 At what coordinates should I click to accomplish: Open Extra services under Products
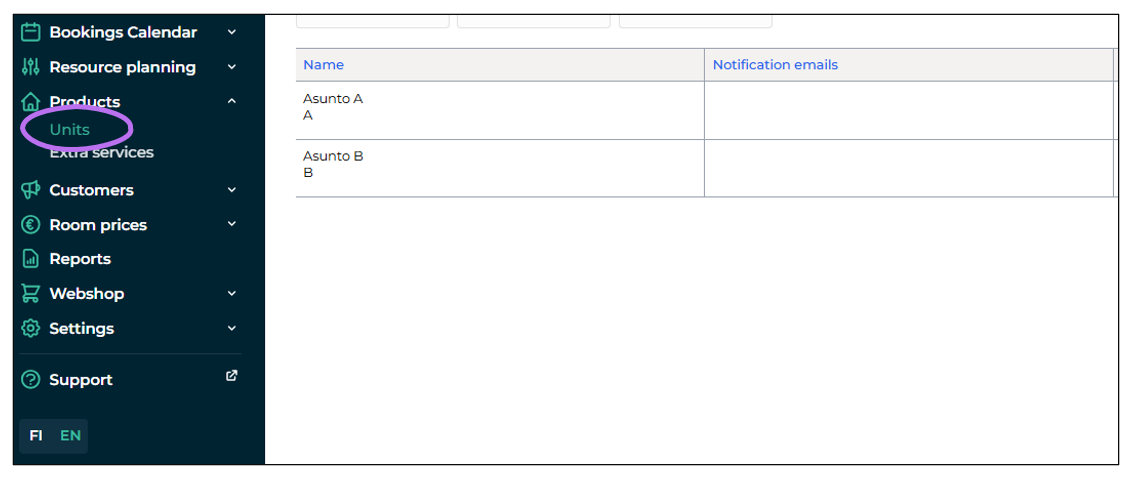pos(101,153)
